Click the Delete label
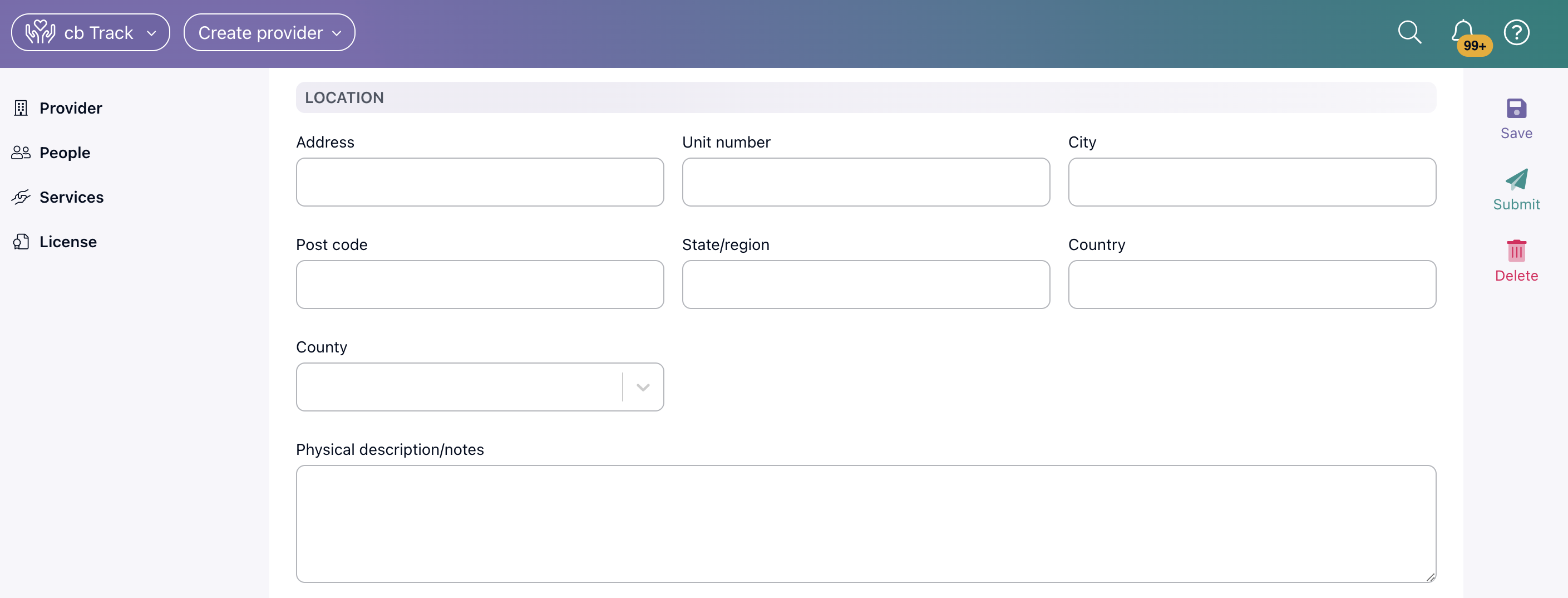This screenshot has width=1568, height=598. point(1516,275)
